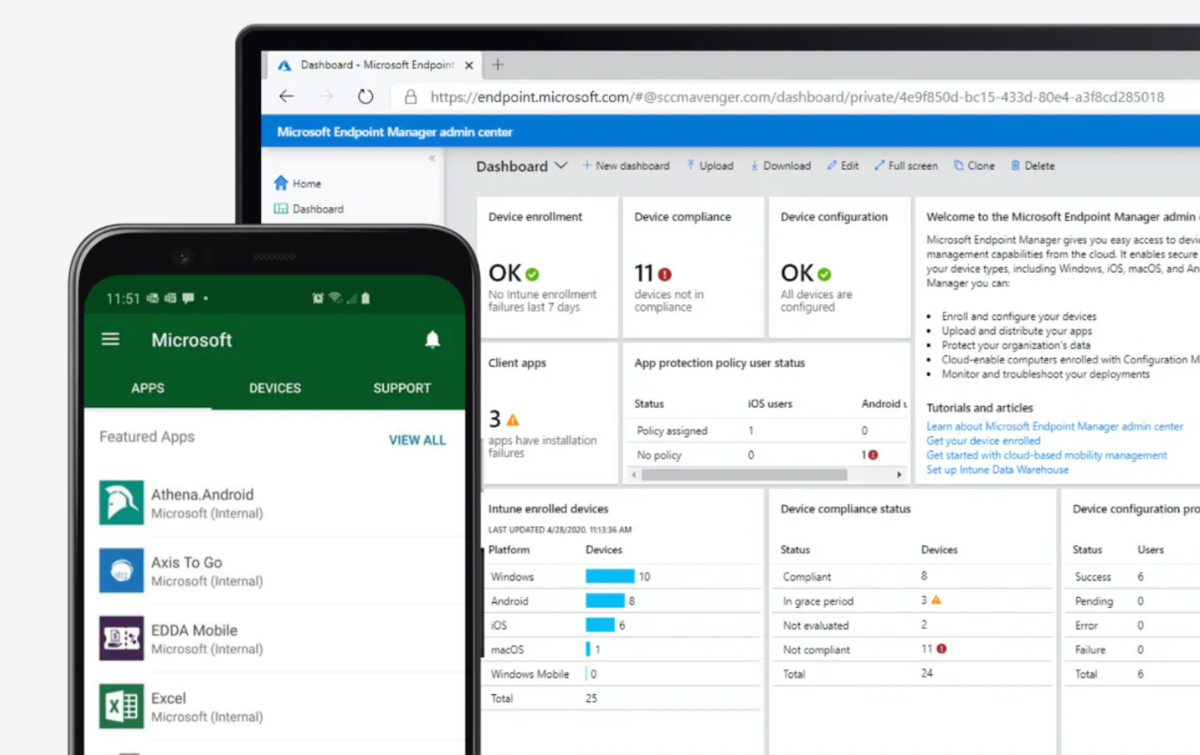Tap battery icon in phone status bar
This screenshot has width=1200, height=755.
coord(366,298)
